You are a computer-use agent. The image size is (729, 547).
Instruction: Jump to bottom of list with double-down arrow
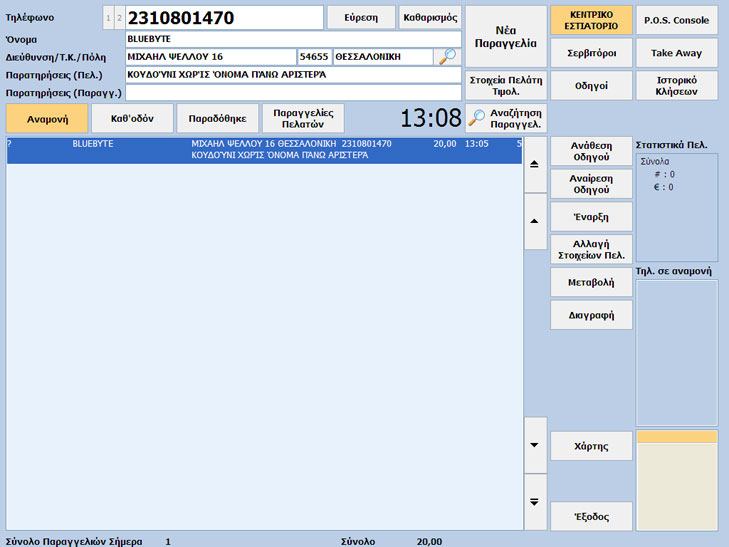(535, 501)
